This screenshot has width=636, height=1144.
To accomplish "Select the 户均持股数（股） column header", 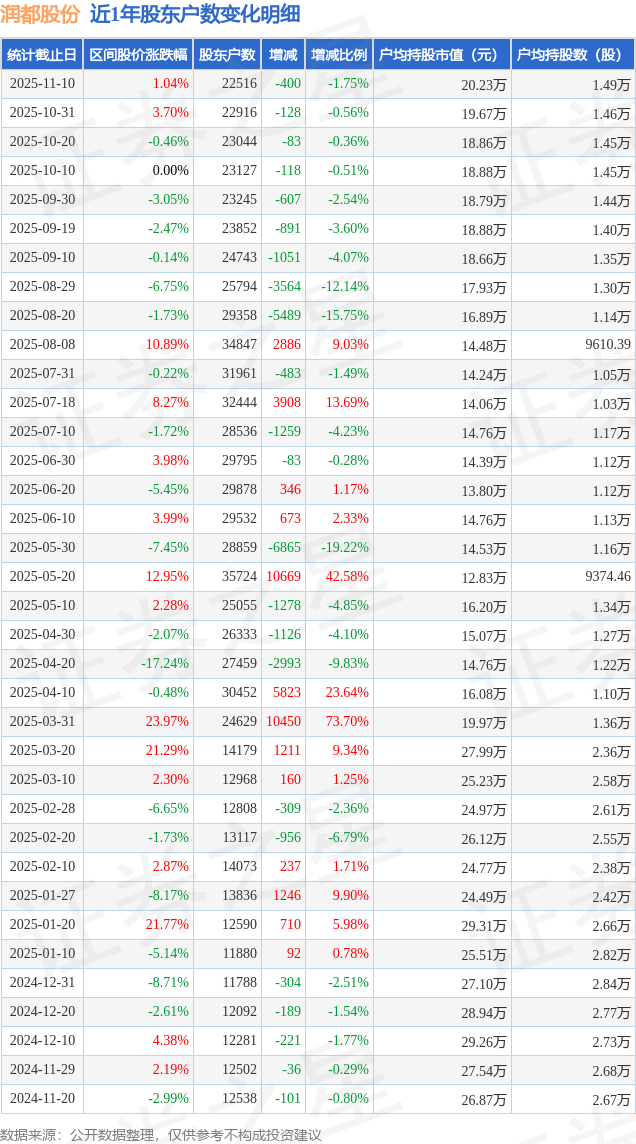I will (572, 55).
